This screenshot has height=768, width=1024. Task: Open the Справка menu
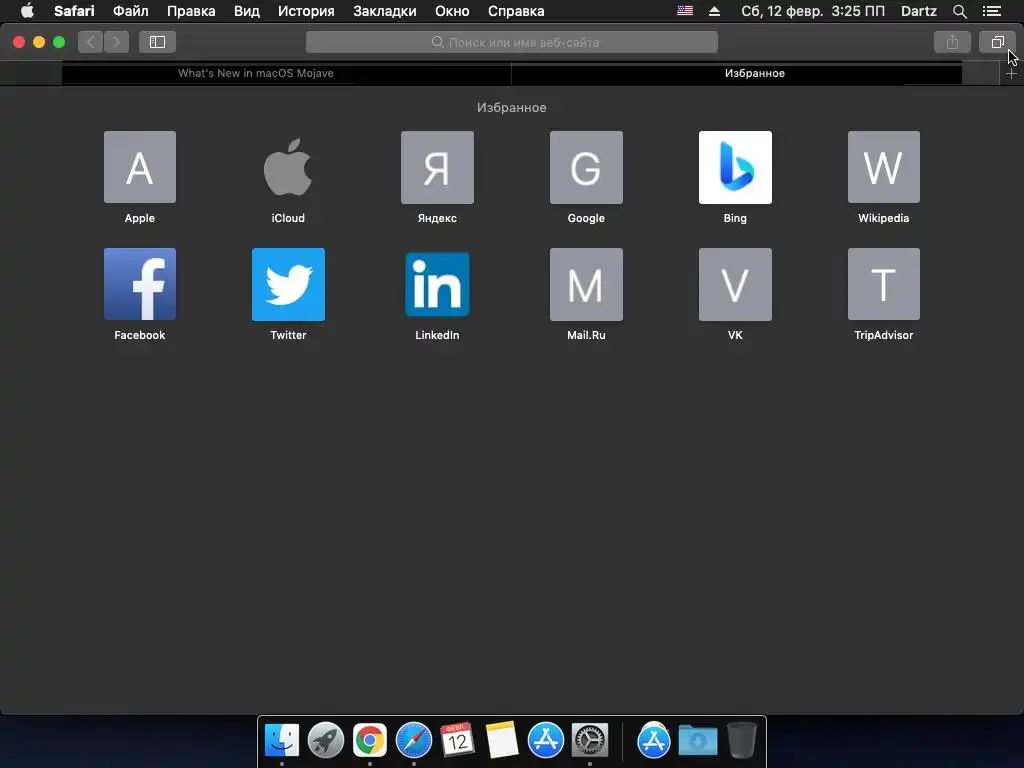(516, 11)
